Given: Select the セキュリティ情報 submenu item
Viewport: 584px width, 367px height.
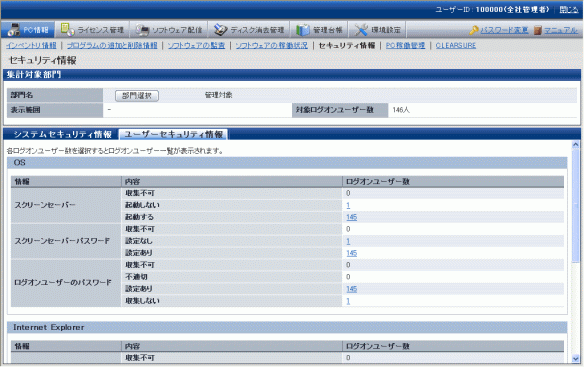Looking at the screenshot, I should point(347,45).
